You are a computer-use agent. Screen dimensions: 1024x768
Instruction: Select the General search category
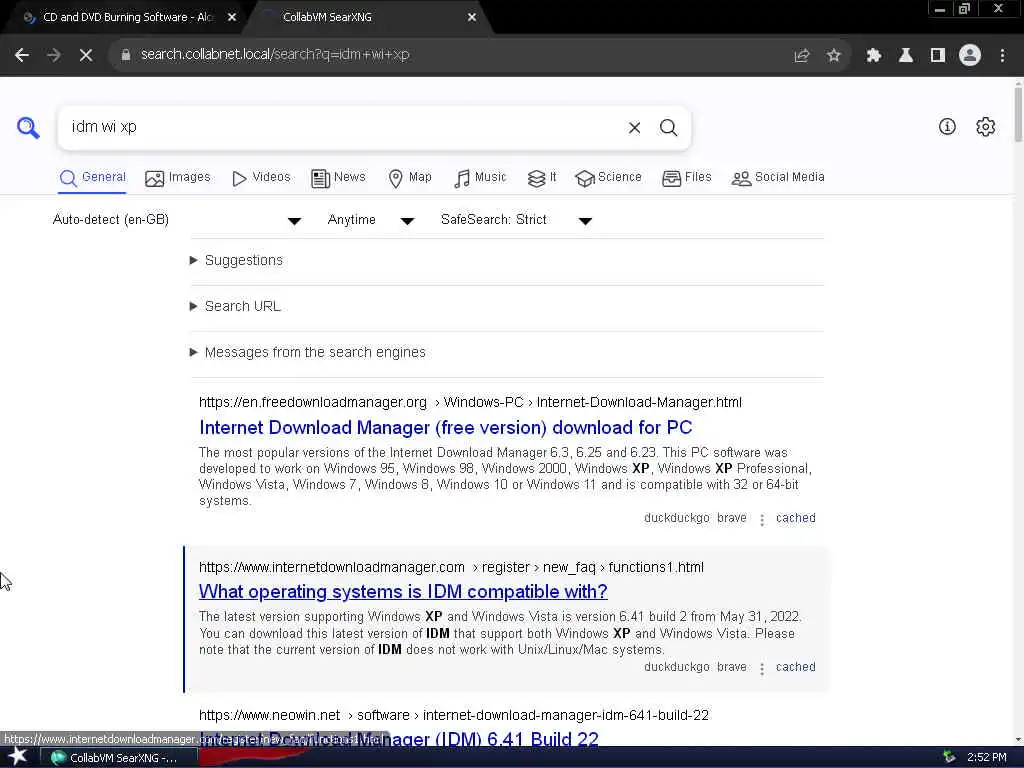click(92, 178)
